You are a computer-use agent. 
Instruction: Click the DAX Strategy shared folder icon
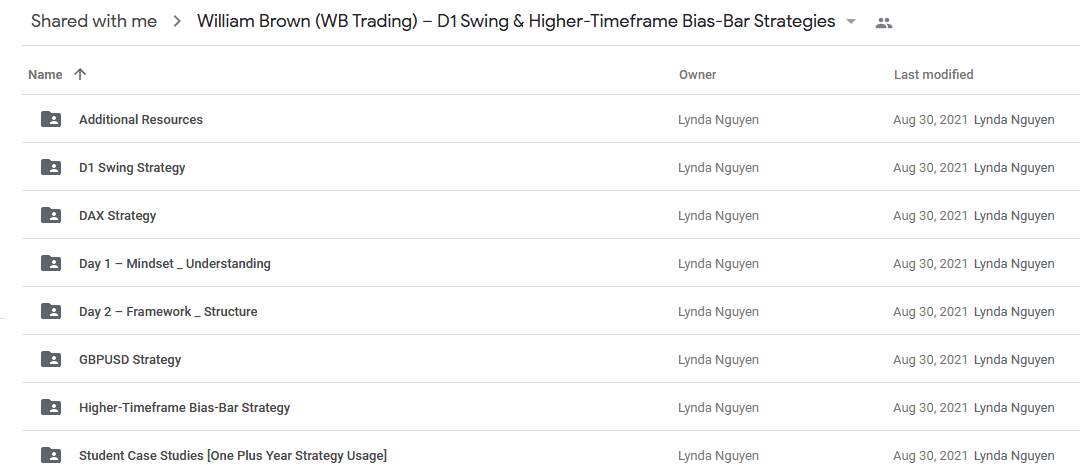coord(51,215)
